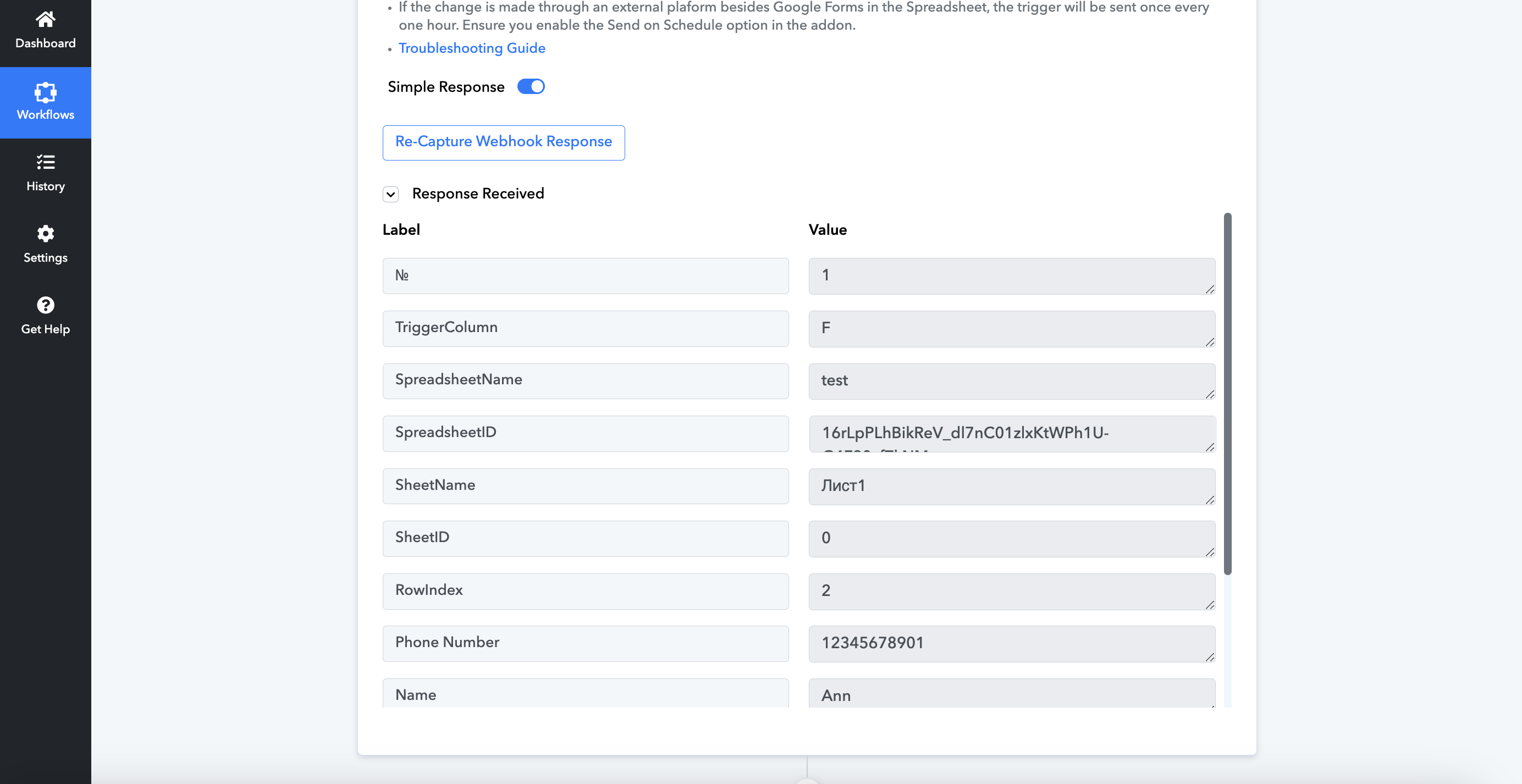This screenshot has height=784, width=1522.
Task: Click the response list scrollbar
Action: 1227,393
